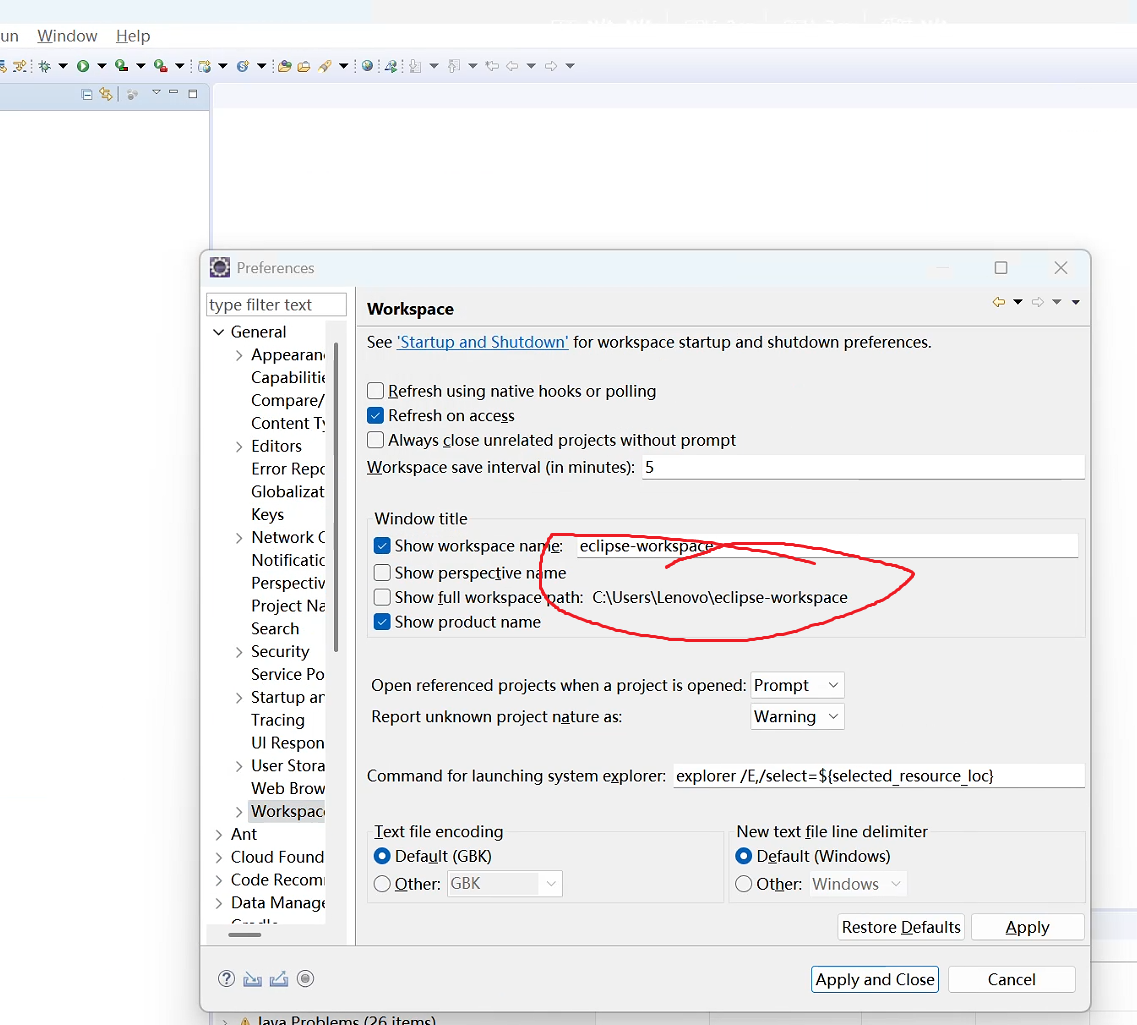Viewport: 1137px width, 1025px height.
Task: Open the Window menu
Action: [x=67, y=36]
